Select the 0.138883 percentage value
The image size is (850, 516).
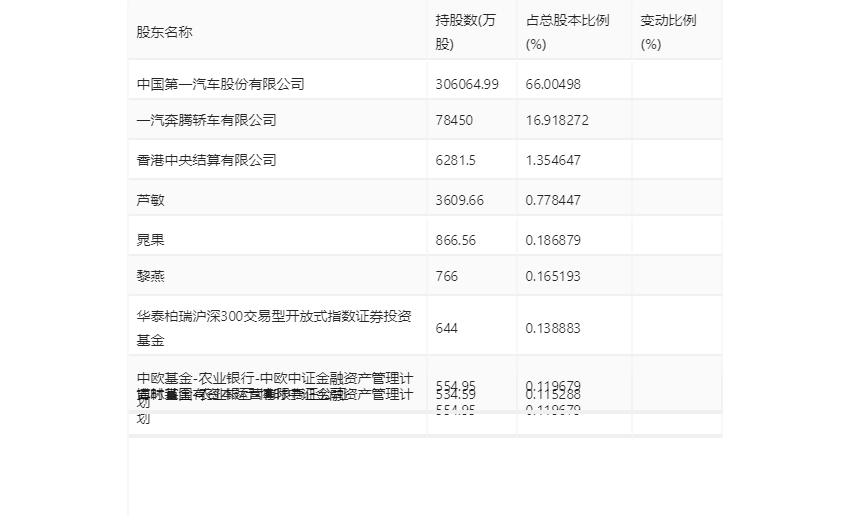(x=553, y=328)
